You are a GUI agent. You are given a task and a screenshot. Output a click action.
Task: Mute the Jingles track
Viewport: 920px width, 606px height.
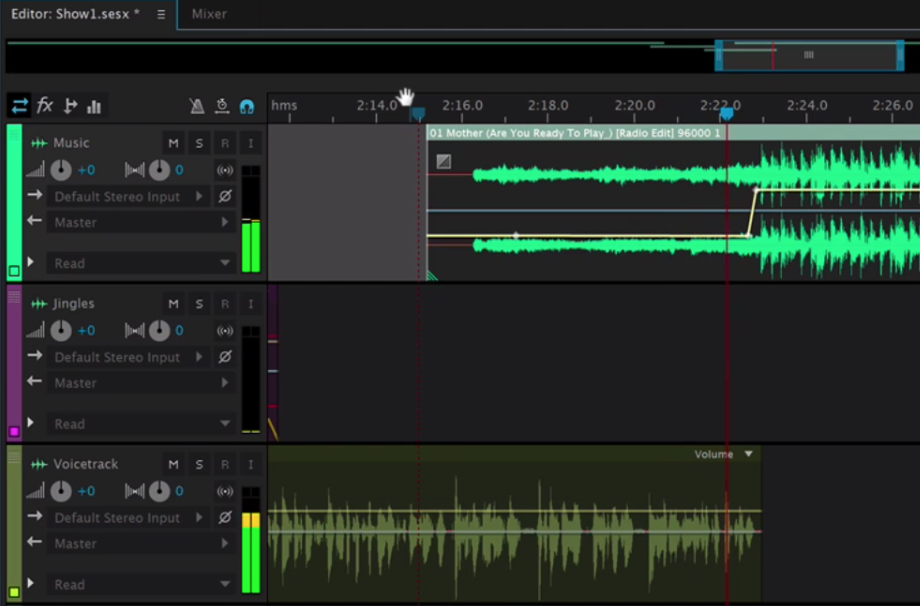[x=173, y=304]
